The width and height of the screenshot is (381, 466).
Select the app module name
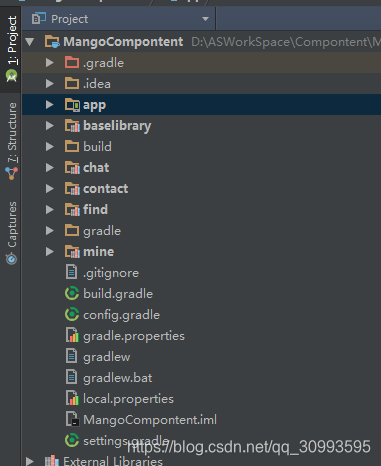coord(95,106)
